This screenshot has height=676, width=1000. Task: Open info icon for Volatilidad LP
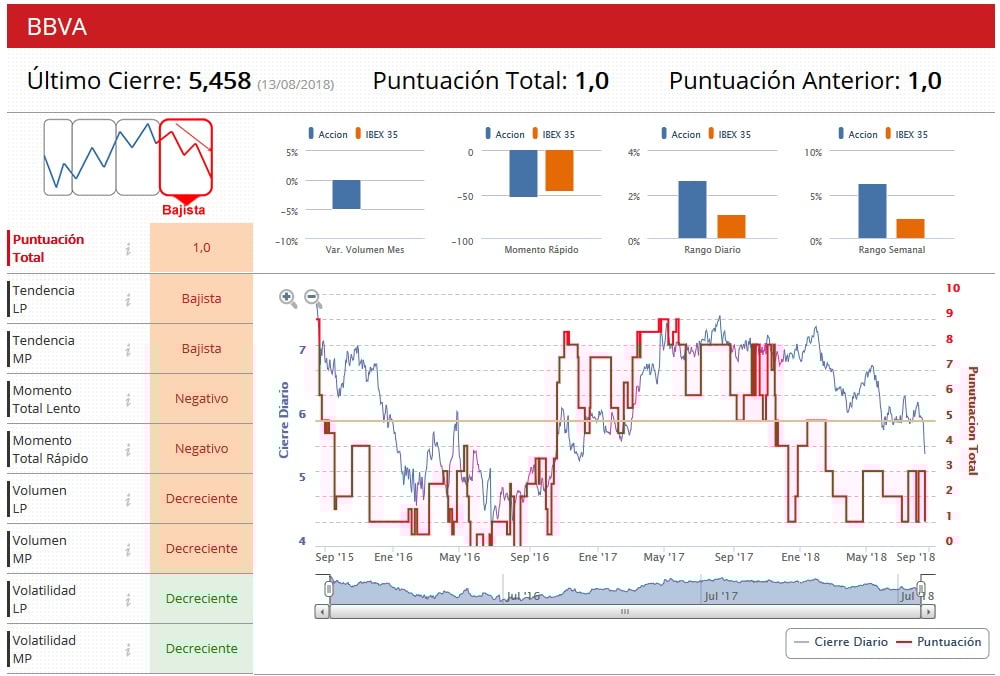point(128,599)
